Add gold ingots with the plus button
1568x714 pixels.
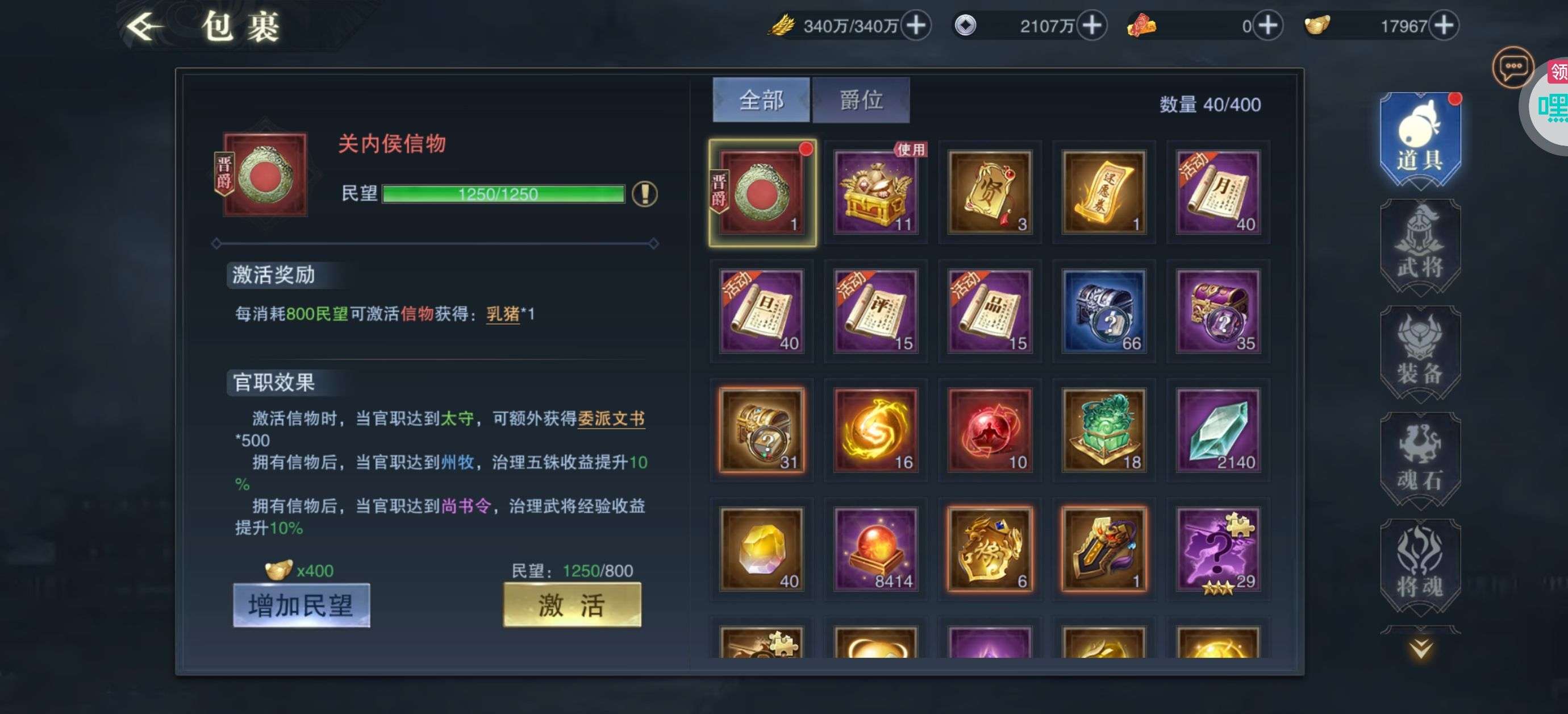(x=1444, y=26)
